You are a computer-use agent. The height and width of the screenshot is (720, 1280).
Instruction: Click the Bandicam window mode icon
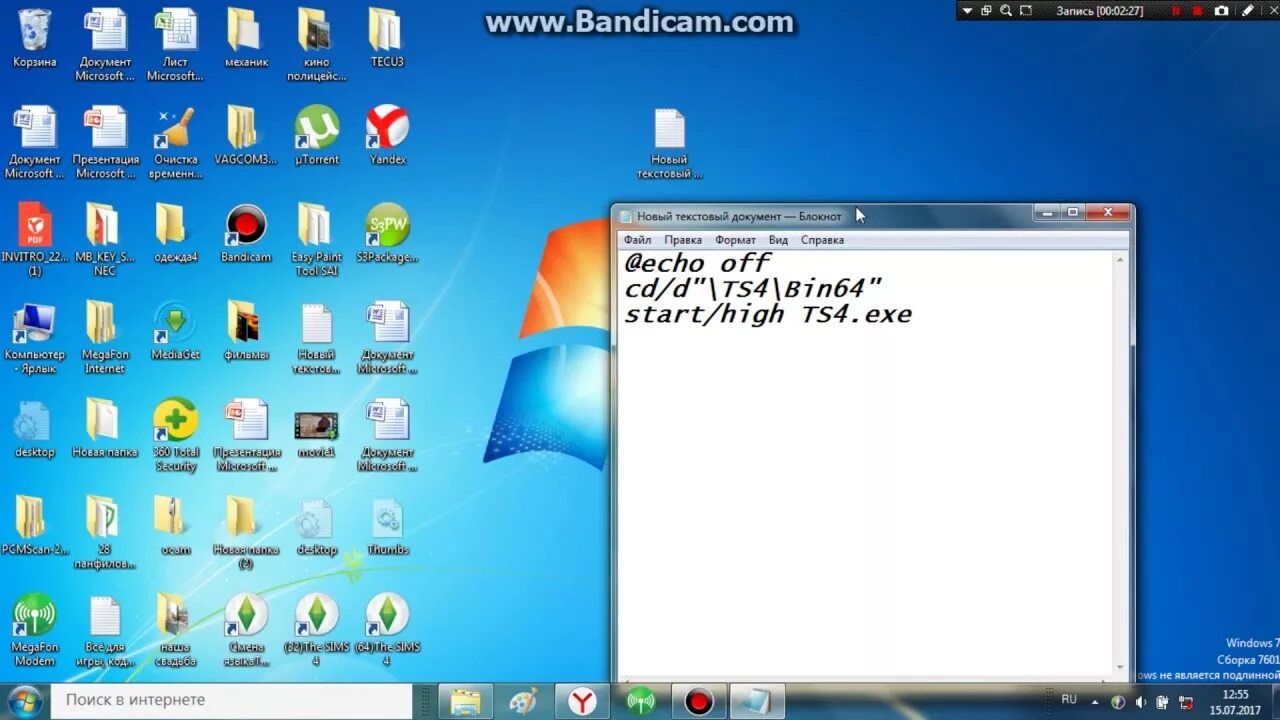coord(986,11)
